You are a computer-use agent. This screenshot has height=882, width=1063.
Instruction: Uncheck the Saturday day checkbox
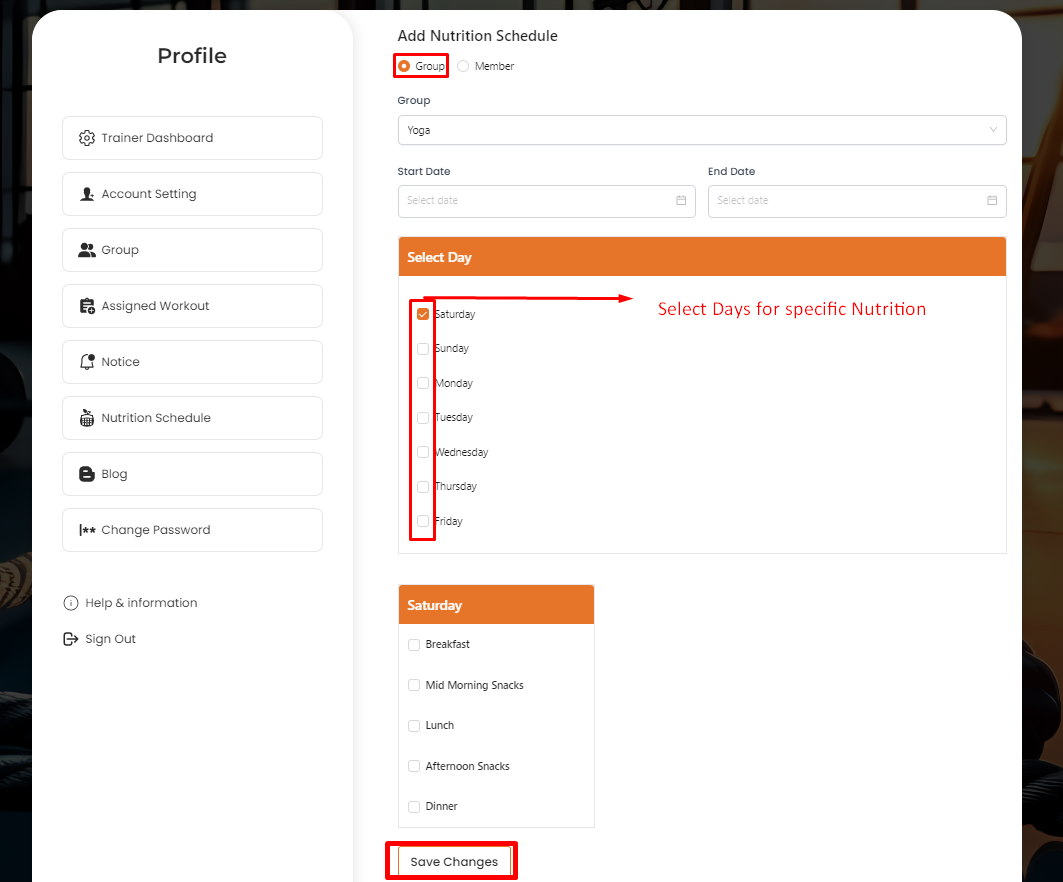(x=423, y=314)
